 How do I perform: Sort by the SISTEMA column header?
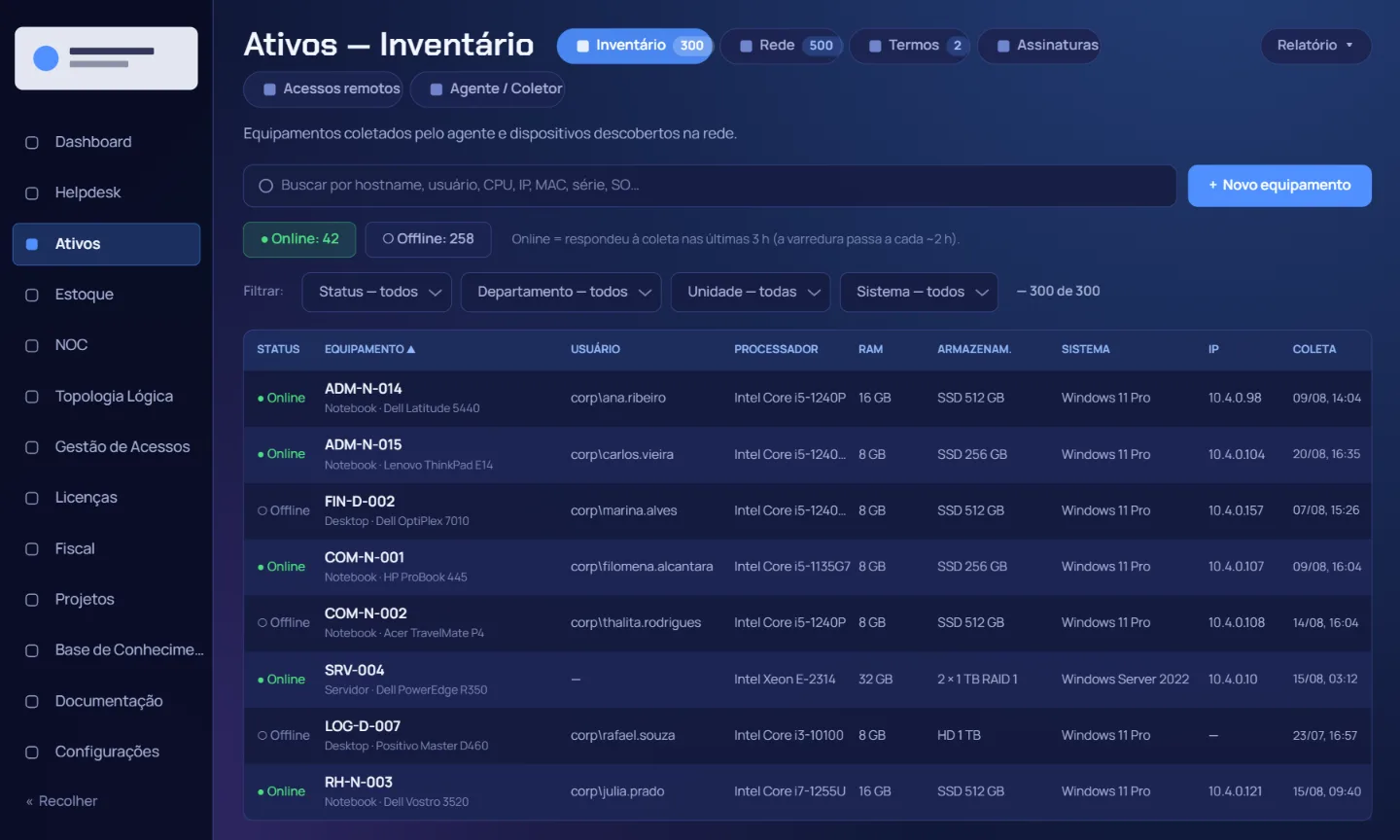pos(1085,349)
